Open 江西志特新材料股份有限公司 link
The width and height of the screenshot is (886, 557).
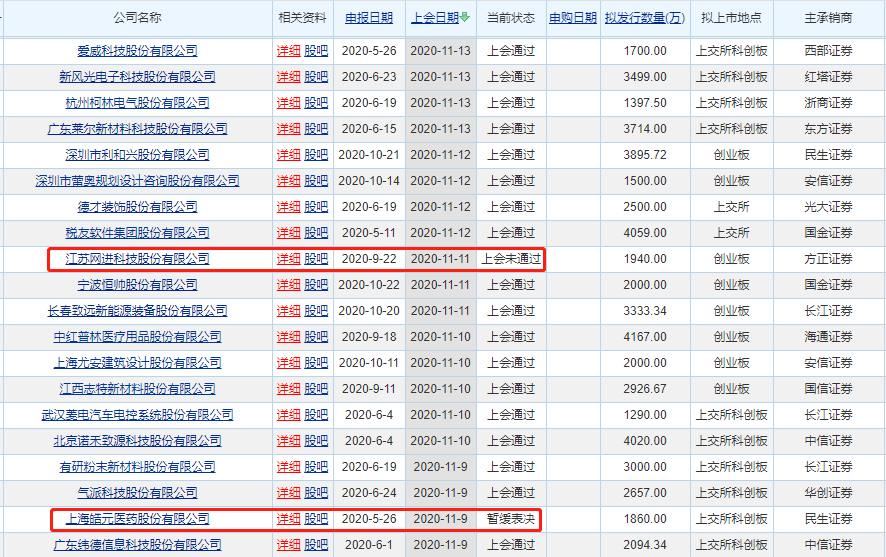[137, 389]
